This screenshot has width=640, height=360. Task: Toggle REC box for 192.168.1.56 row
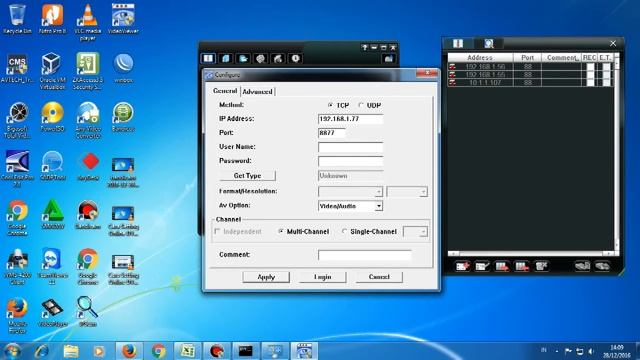590,67
